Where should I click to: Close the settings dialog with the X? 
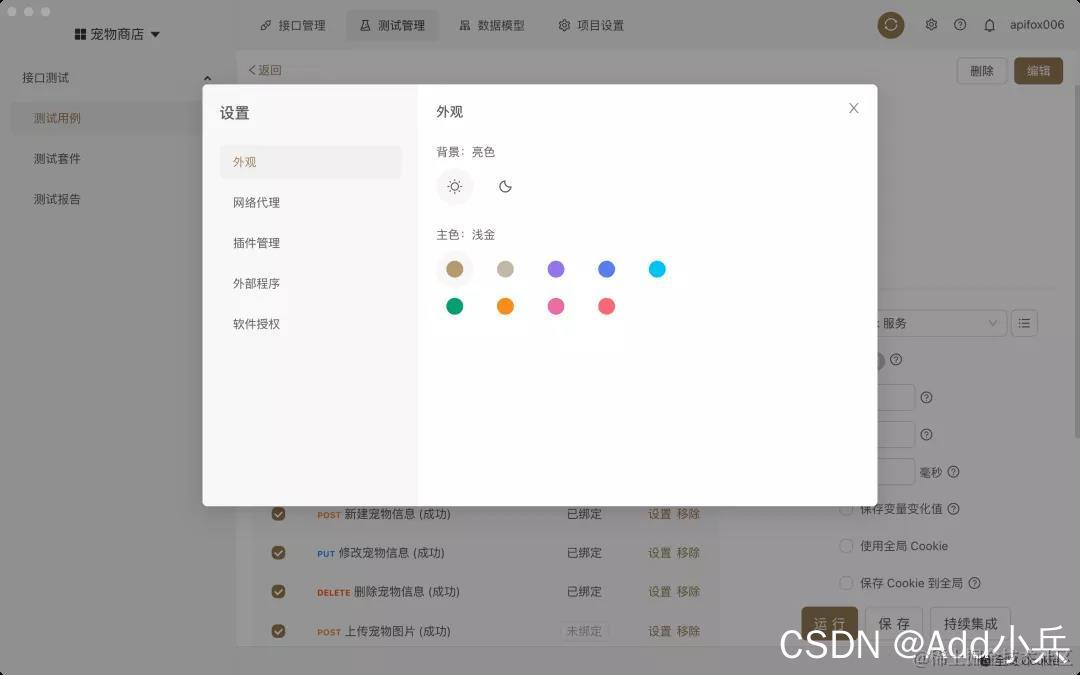pyautogui.click(x=853, y=108)
